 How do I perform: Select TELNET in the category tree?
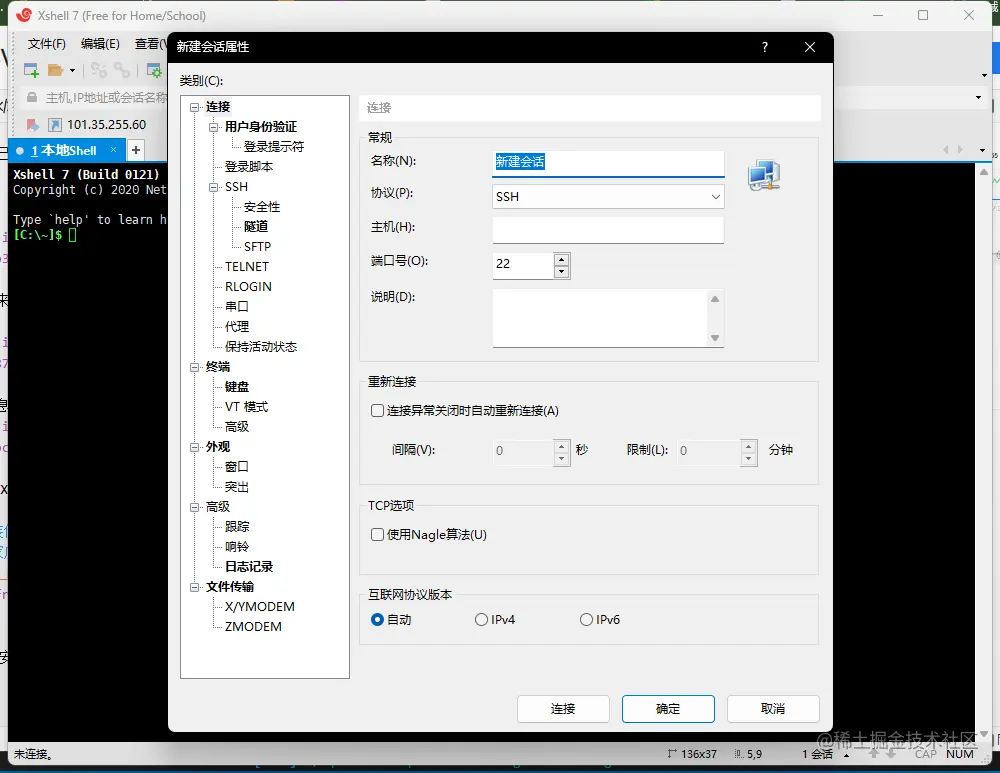point(247,267)
